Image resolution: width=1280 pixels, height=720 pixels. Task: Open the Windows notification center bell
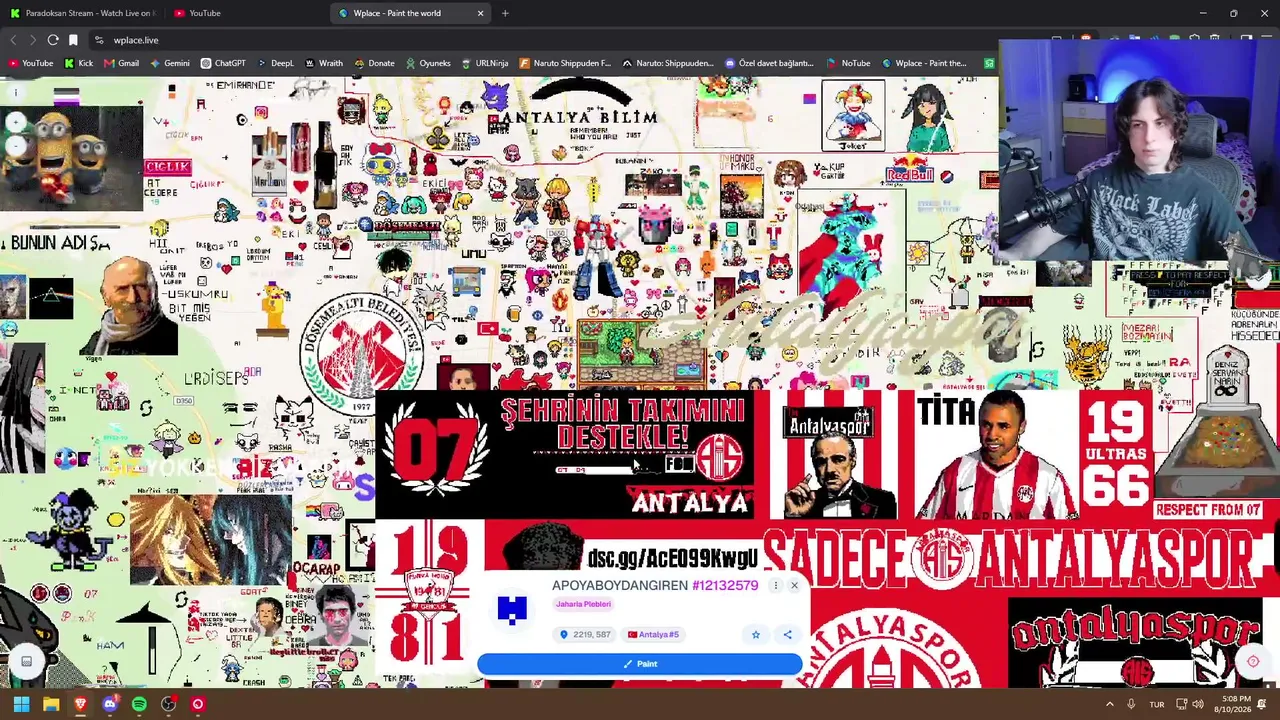tap(1262, 704)
